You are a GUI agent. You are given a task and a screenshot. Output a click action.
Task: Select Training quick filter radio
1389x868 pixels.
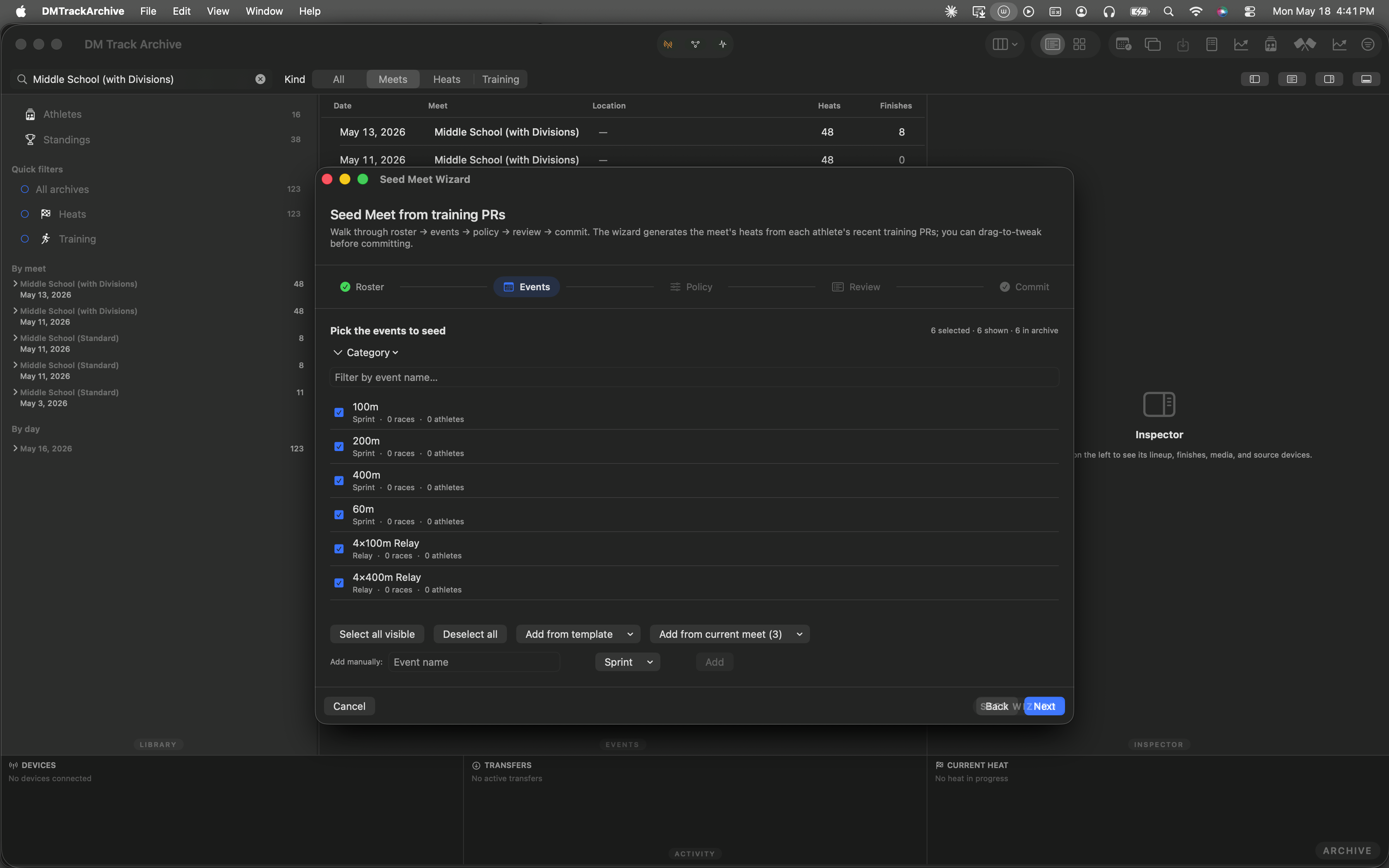[25, 239]
